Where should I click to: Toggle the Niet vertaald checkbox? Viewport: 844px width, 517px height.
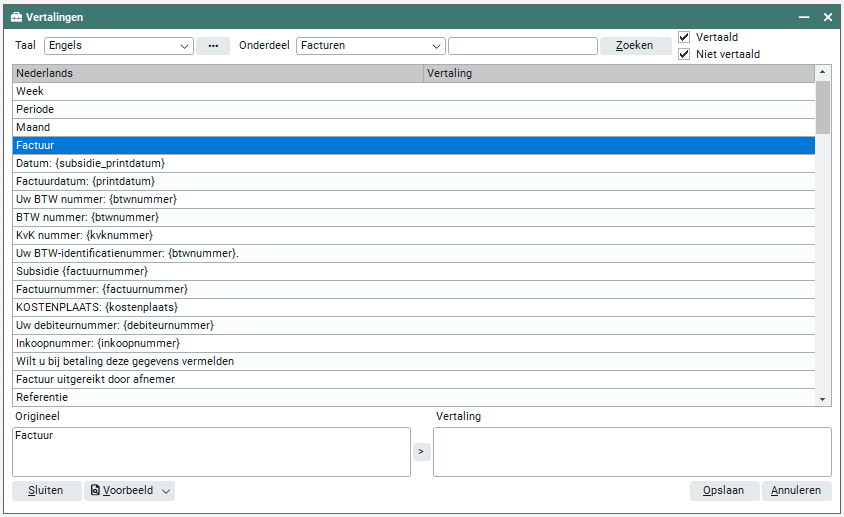point(684,54)
